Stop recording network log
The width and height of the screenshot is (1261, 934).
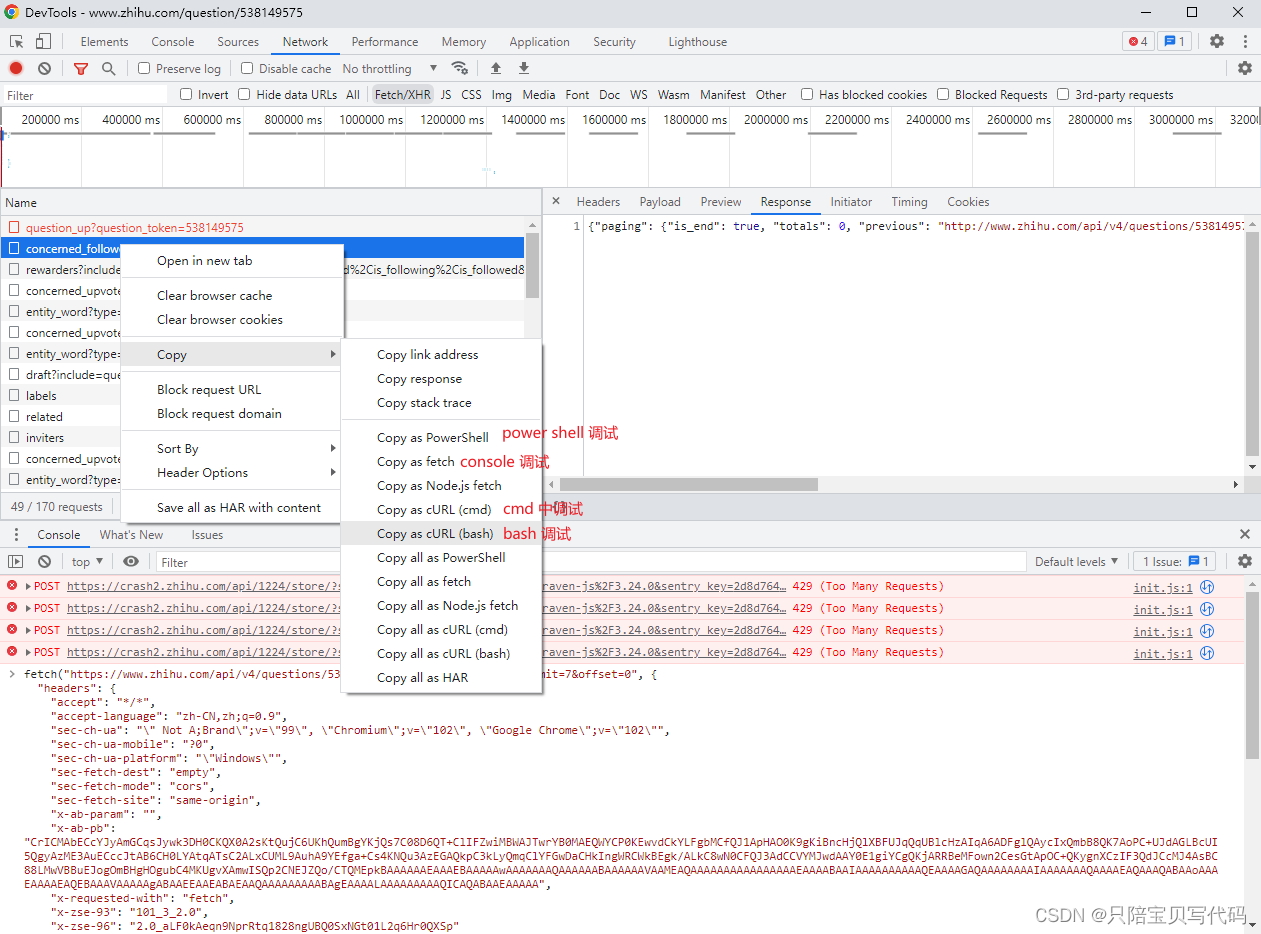point(16,68)
